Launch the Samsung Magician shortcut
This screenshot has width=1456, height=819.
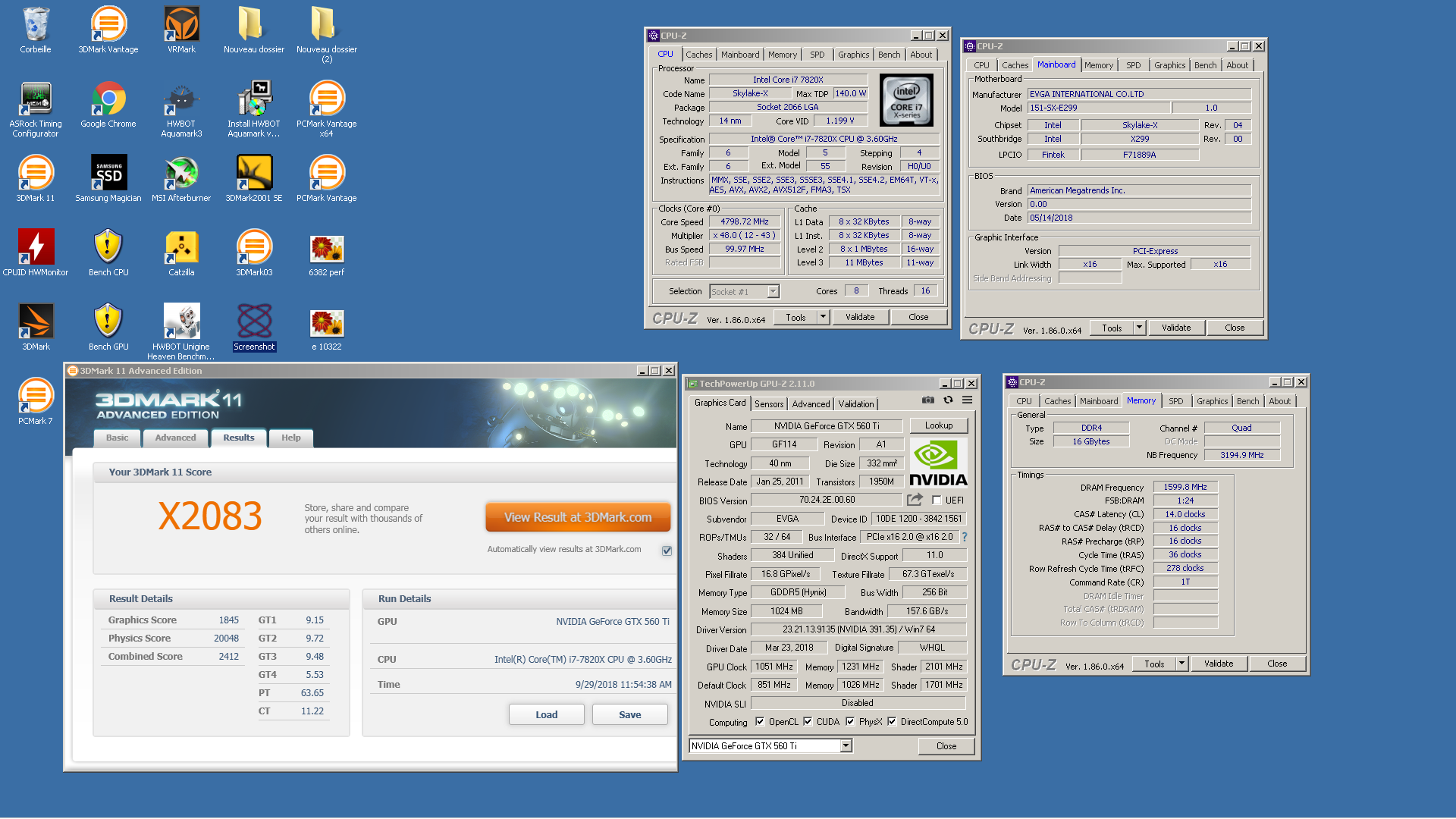point(108,179)
